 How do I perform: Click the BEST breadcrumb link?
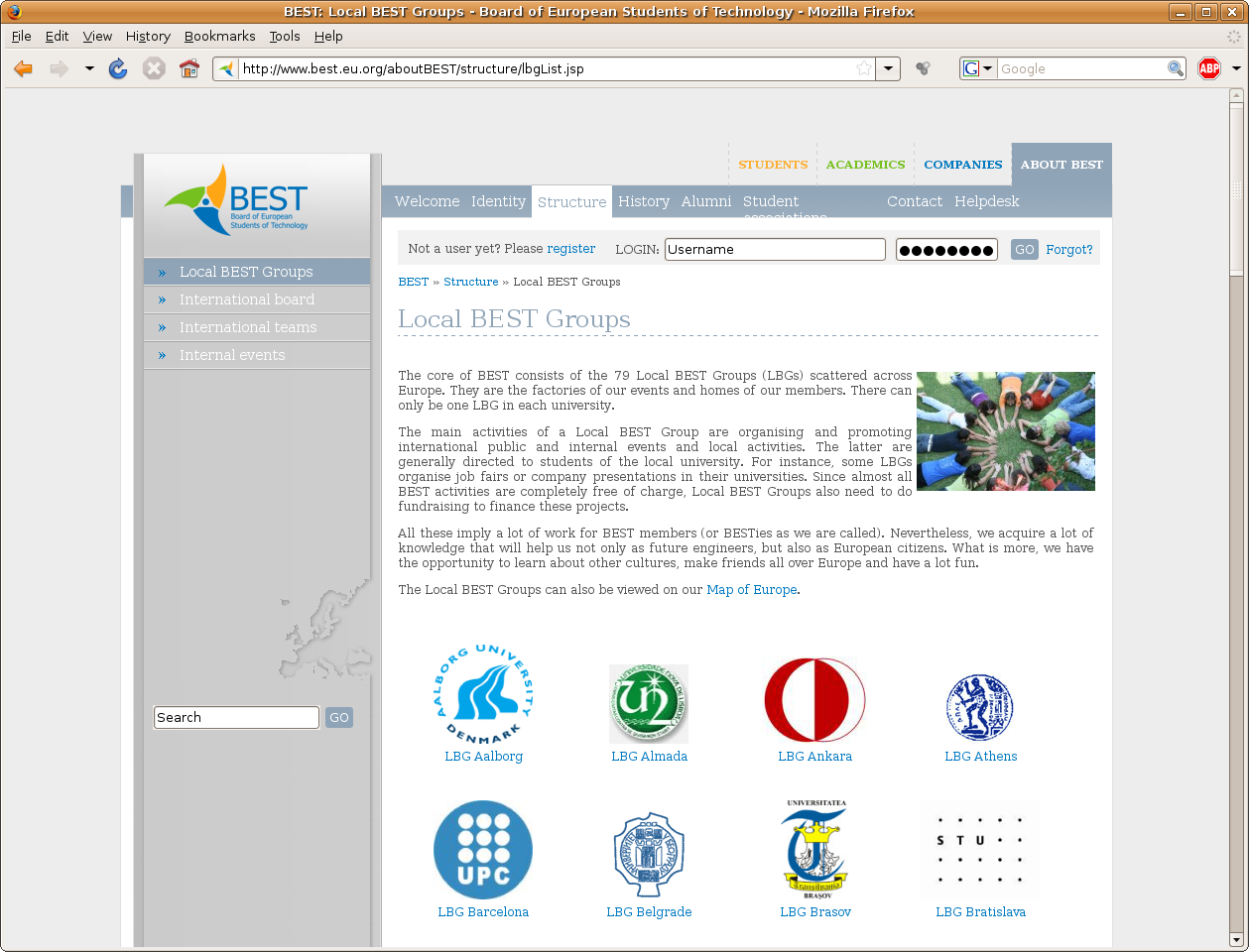[x=414, y=282]
